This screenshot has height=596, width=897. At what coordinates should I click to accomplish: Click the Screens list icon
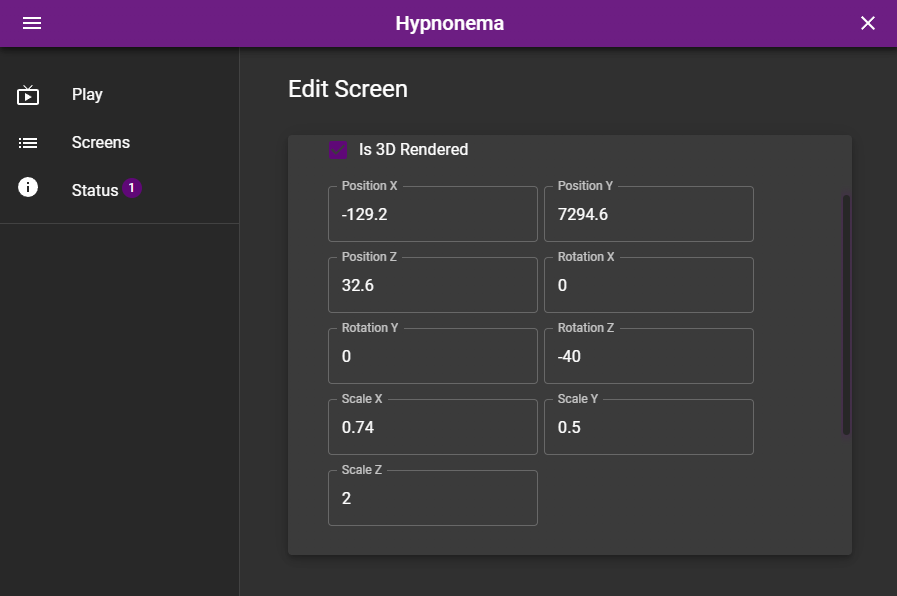pyautogui.click(x=28, y=143)
